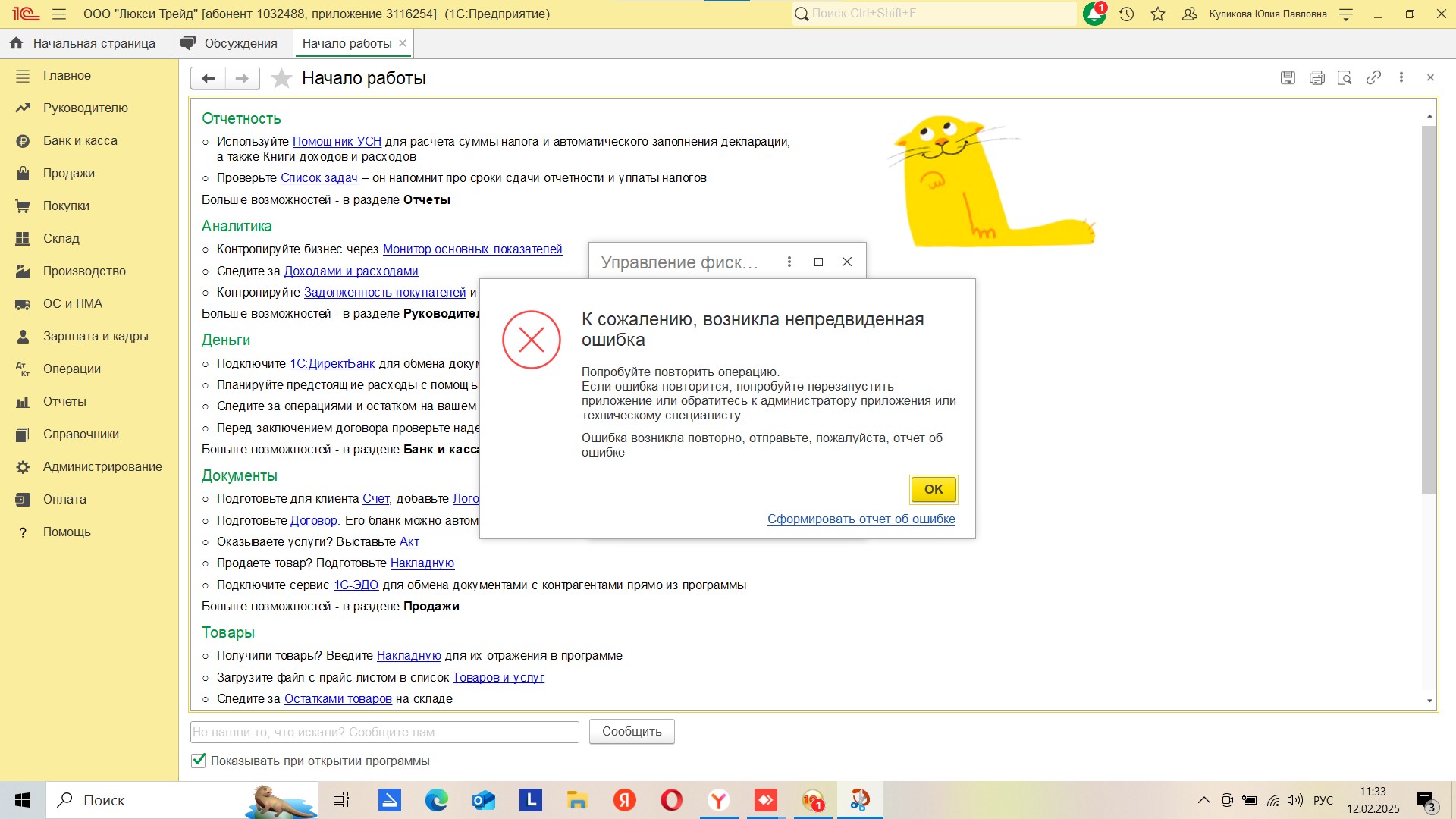Open notifications bell with badge
Viewport: 1456px width, 819px height.
(1094, 14)
